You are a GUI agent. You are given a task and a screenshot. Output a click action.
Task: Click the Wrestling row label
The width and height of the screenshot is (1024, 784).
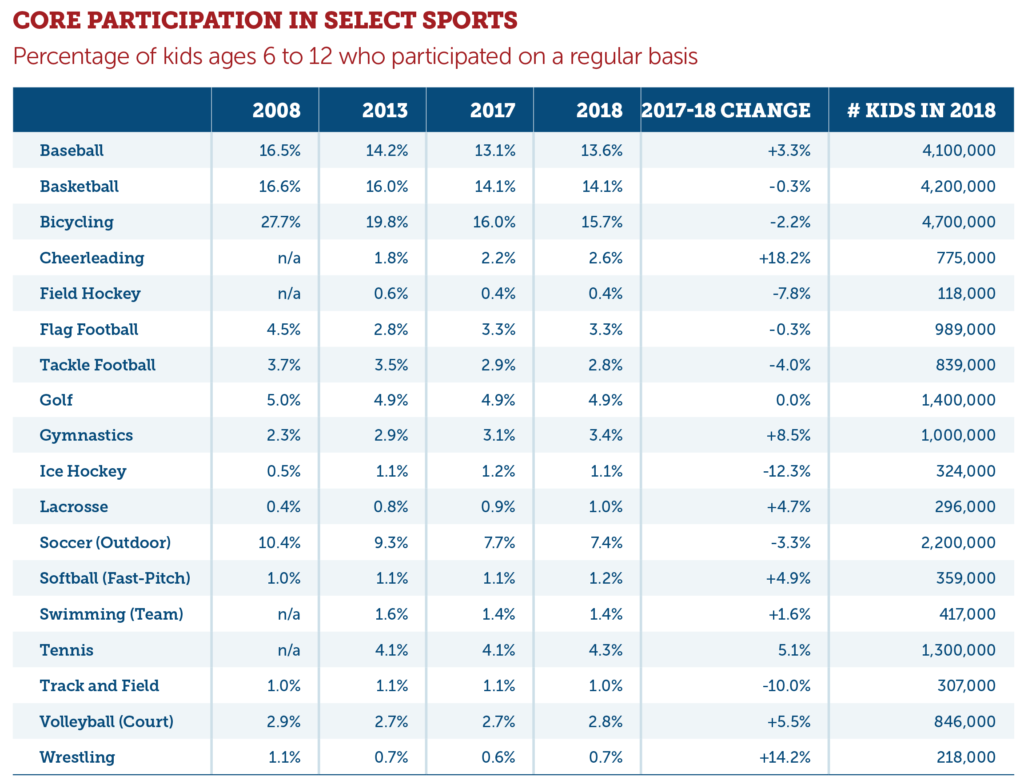tap(77, 757)
